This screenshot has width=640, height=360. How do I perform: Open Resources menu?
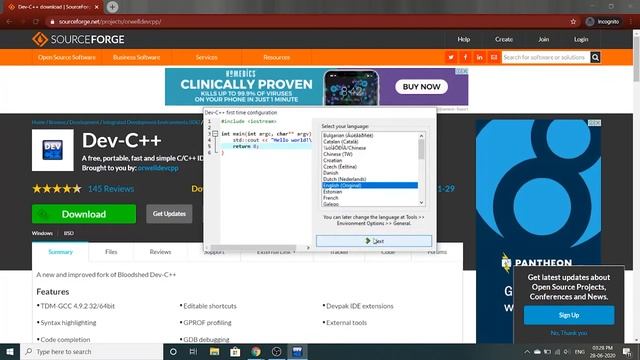[x=276, y=58]
